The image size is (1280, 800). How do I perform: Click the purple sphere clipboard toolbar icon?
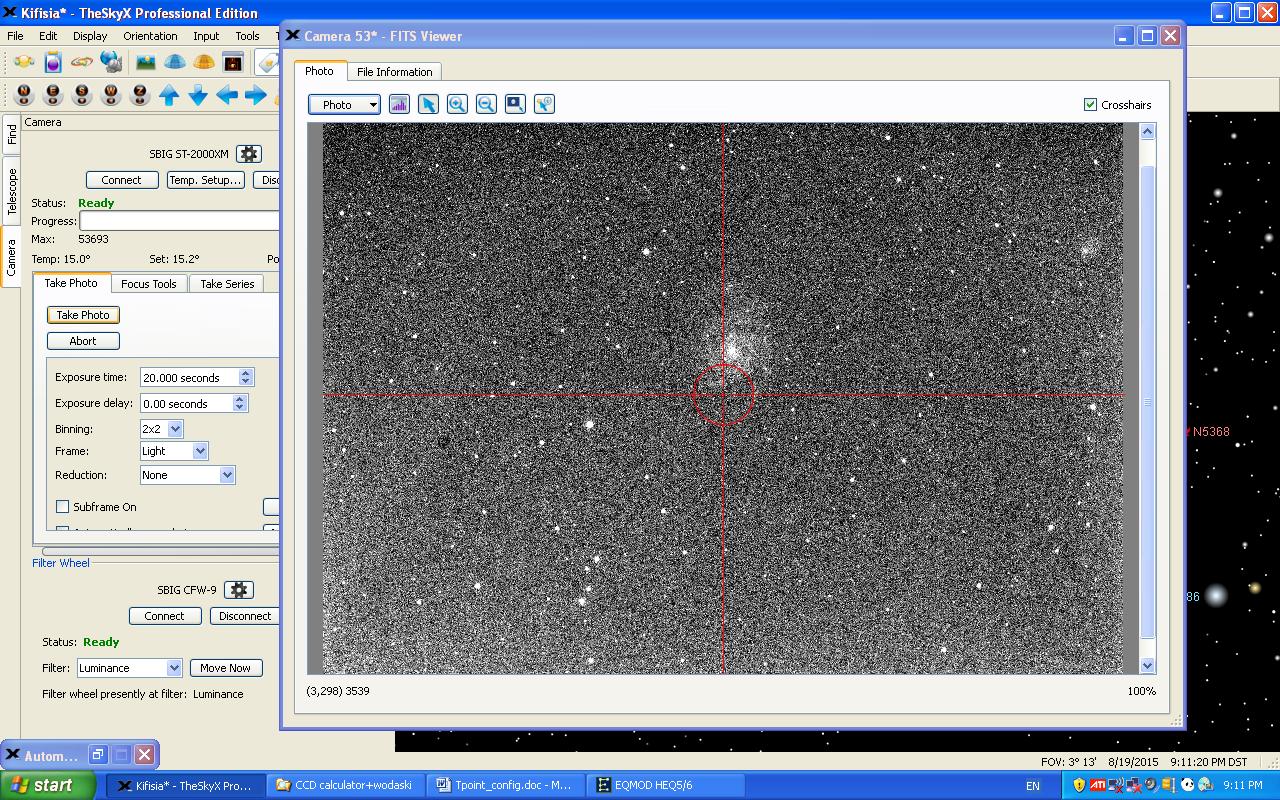click(53, 62)
